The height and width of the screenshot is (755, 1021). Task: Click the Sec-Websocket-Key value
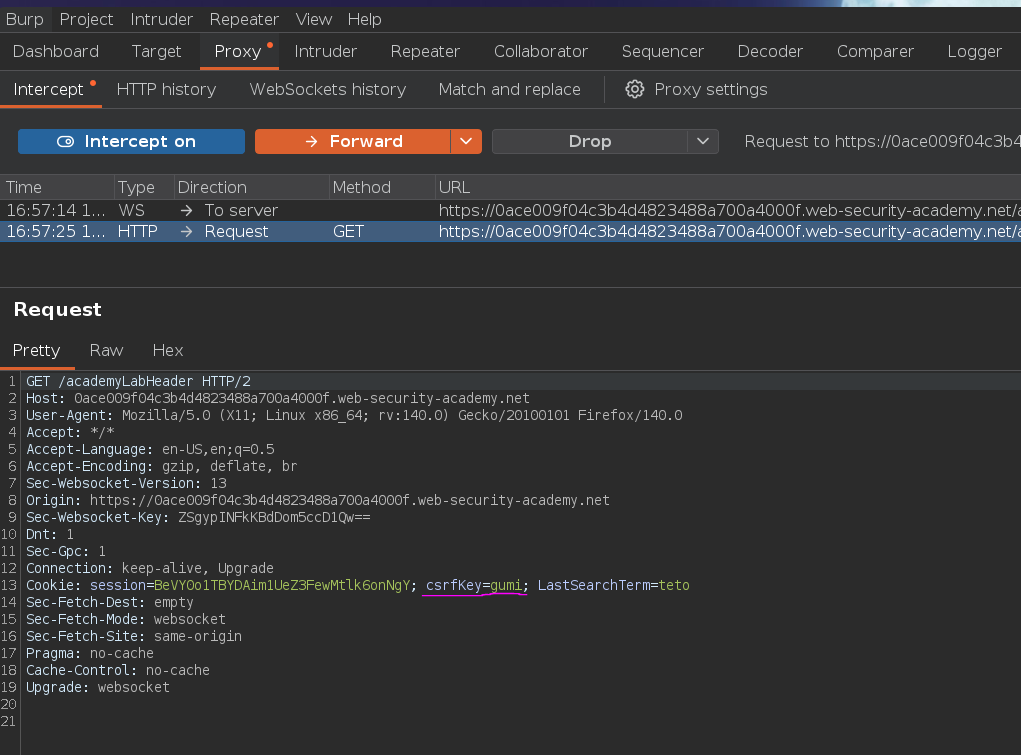coord(274,517)
